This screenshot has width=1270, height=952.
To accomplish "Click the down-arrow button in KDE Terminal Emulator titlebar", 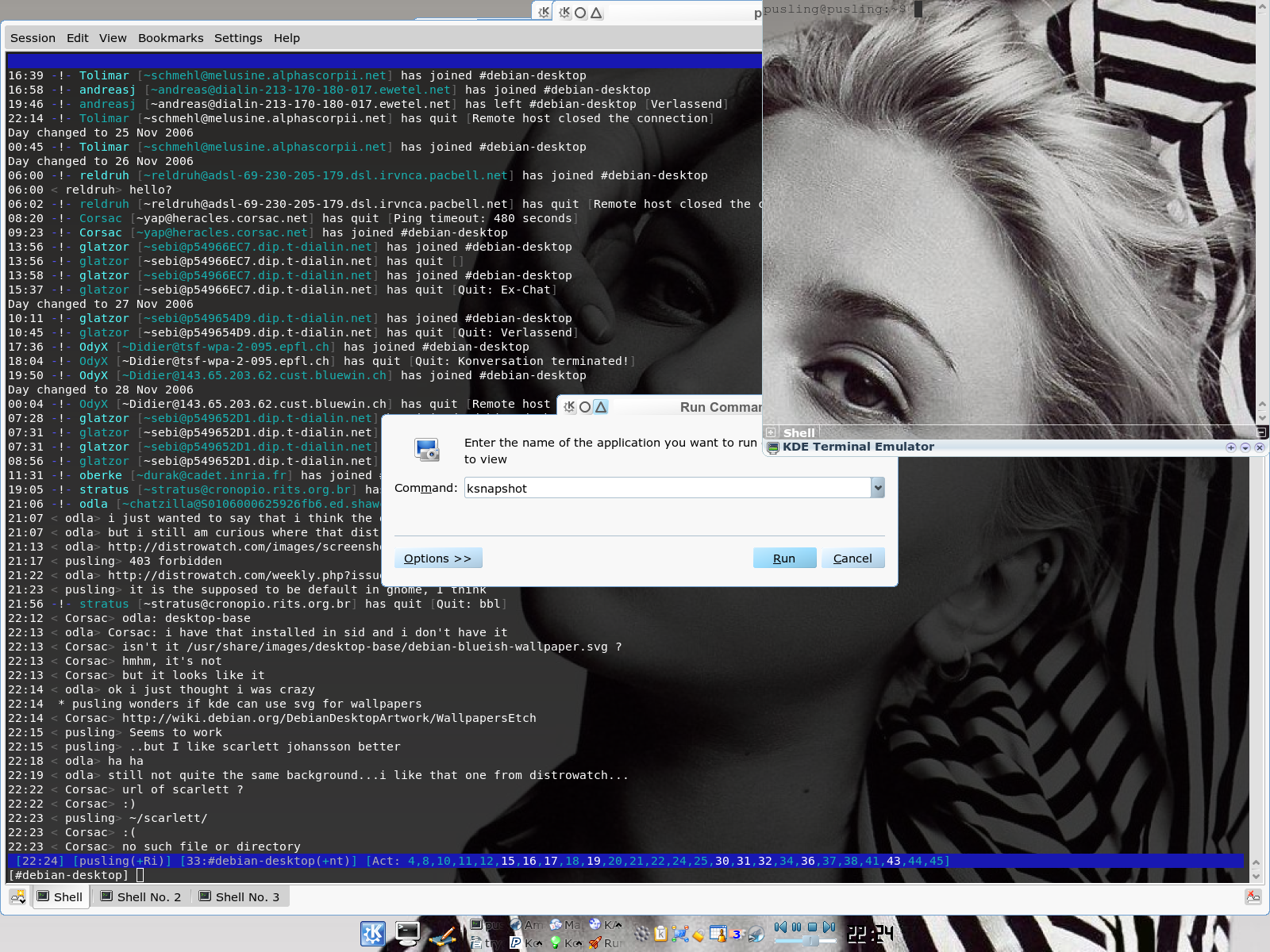I will tap(1245, 447).
